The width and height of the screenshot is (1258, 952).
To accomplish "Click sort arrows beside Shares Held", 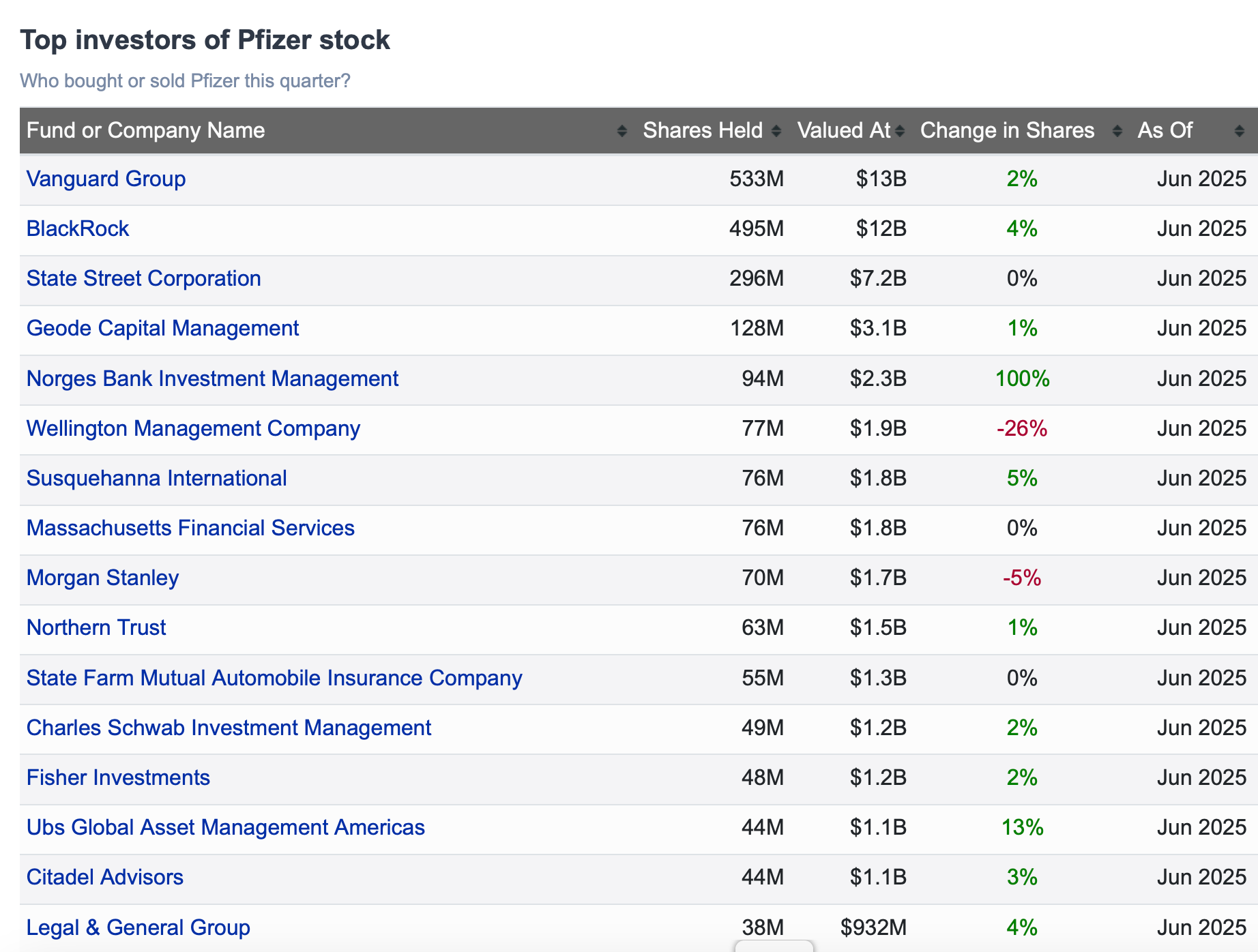I will (776, 131).
